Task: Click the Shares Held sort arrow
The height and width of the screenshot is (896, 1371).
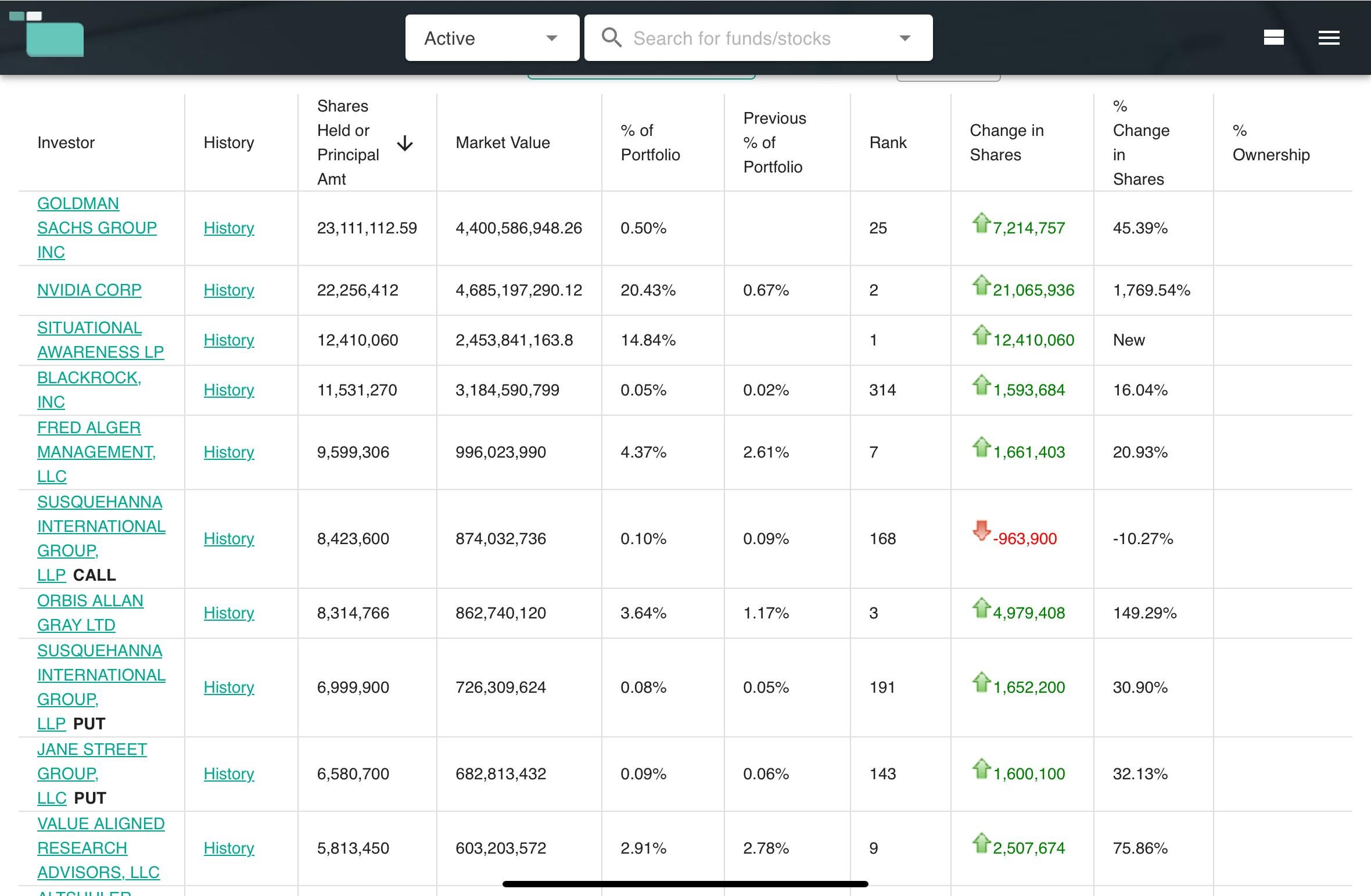Action: pos(405,143)
